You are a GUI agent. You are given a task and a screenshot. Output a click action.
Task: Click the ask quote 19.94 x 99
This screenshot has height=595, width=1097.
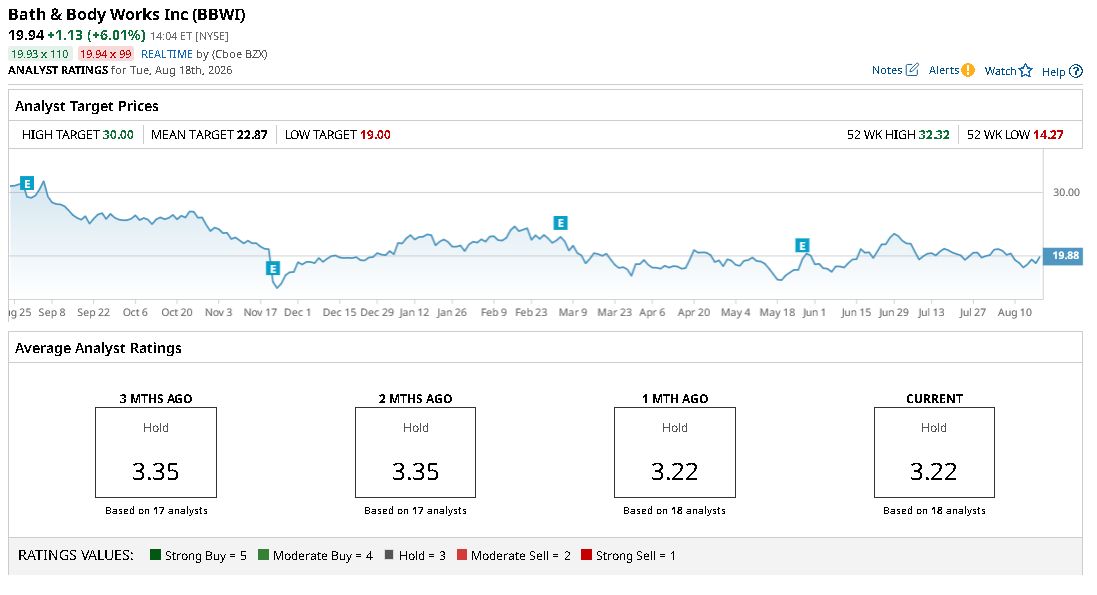pyautogui.click(x=105, y=54)
